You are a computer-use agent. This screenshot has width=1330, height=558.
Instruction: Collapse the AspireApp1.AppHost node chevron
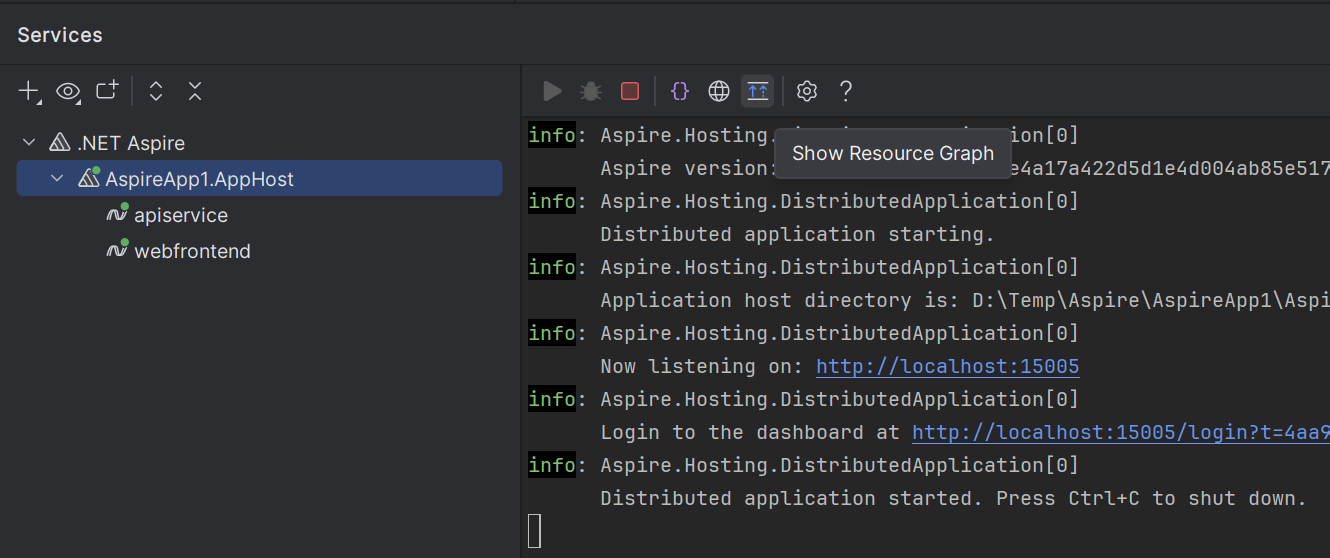(57, 179)
